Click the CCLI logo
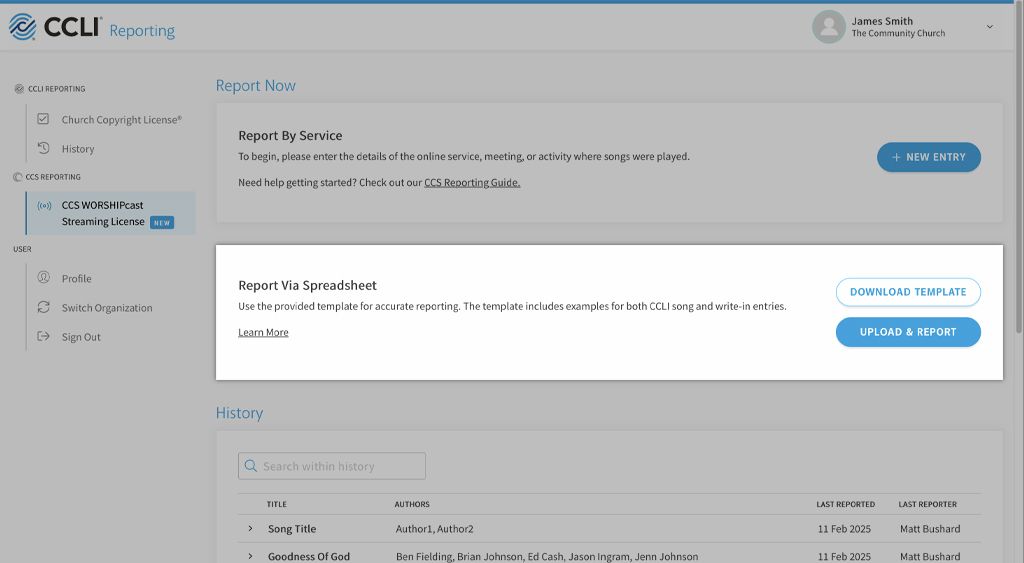The width and height of the screenshot is (1024, 563). [x=55, y=27]
